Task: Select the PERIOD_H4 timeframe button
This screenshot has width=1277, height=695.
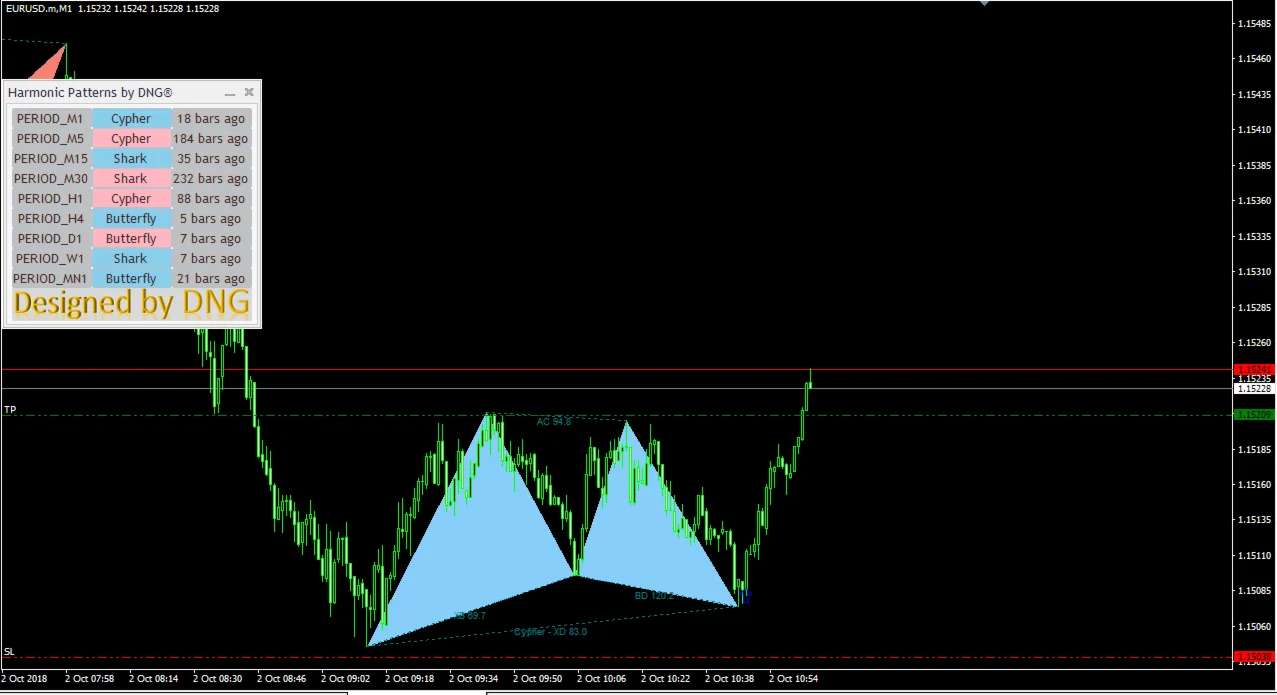Action: [51, 219]
